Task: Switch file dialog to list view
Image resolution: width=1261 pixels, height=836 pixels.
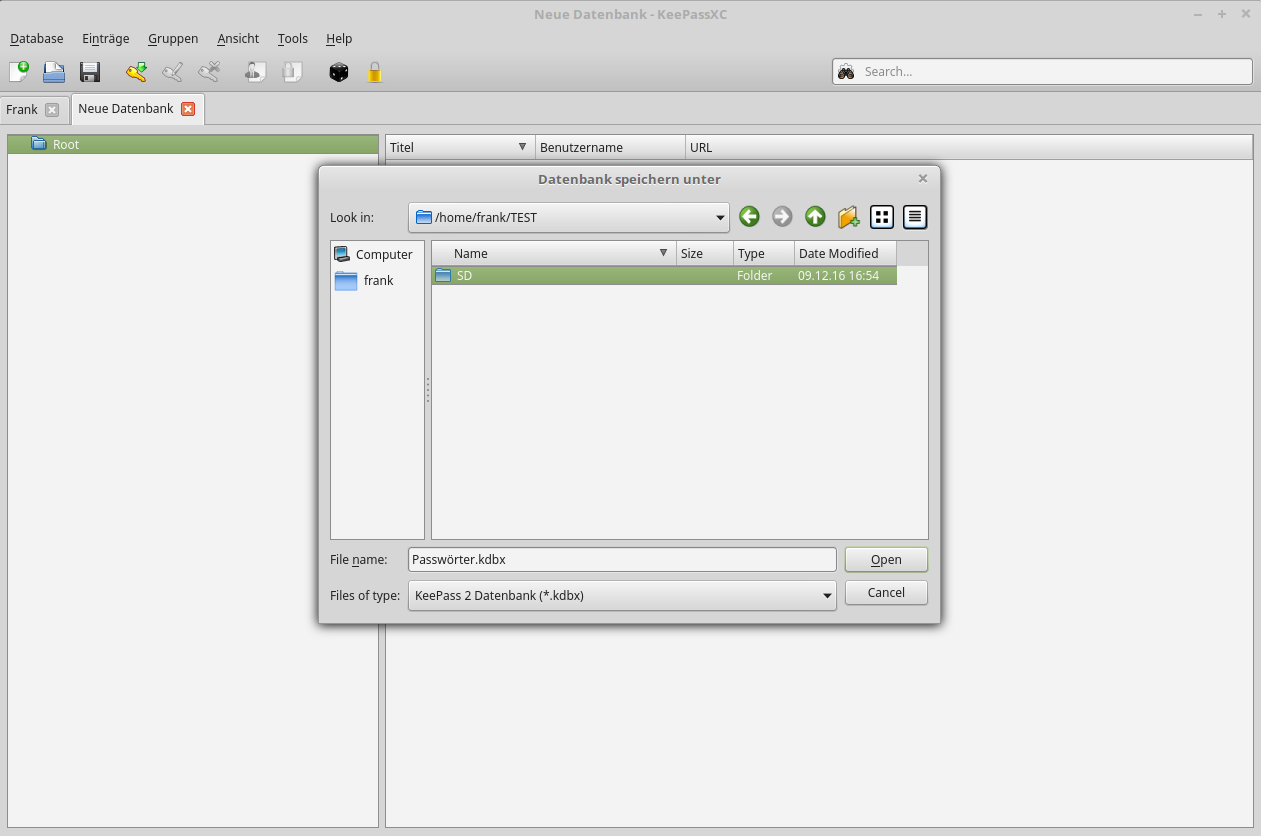Action: (x=882, y=216)
